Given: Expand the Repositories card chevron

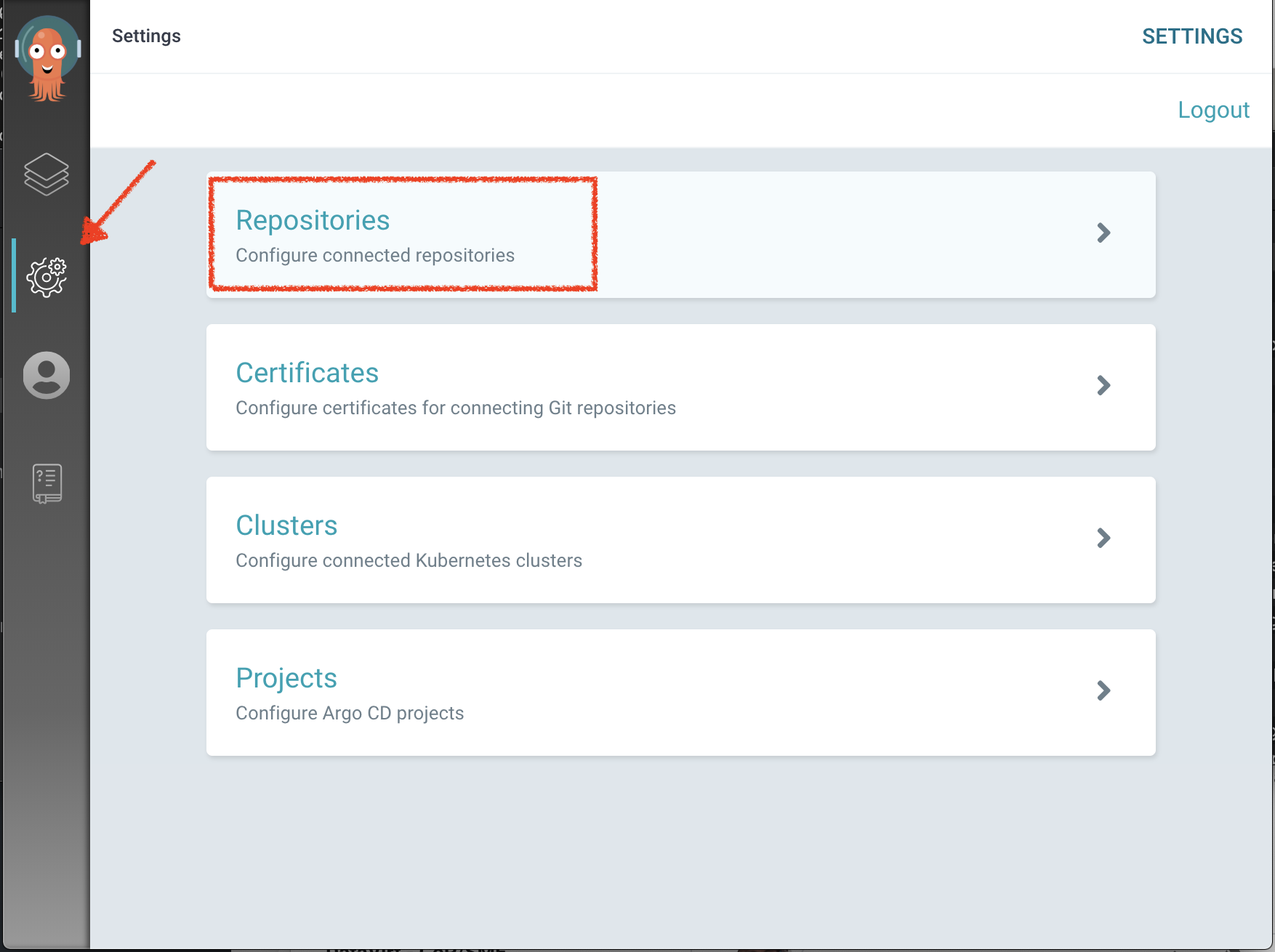Looking at the screenshot, I should [1103, 233].
